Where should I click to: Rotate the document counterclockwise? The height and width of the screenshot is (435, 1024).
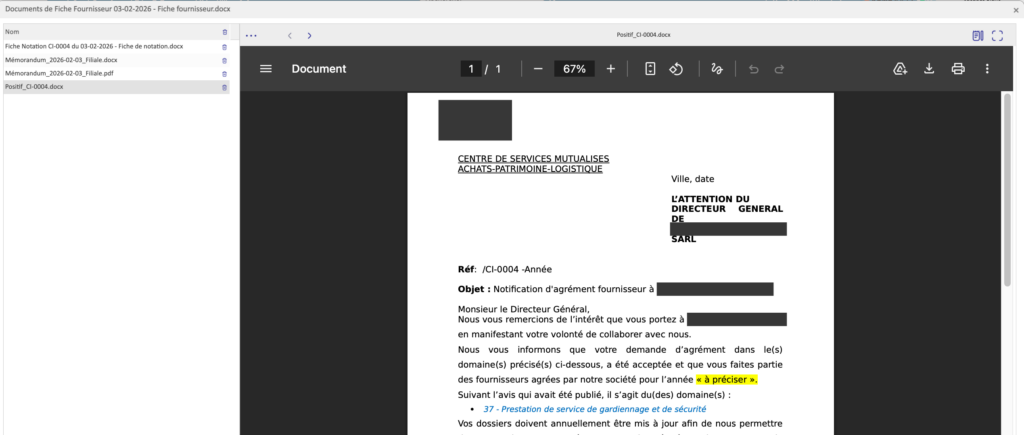pyautogui.click(x=676, y=69)
